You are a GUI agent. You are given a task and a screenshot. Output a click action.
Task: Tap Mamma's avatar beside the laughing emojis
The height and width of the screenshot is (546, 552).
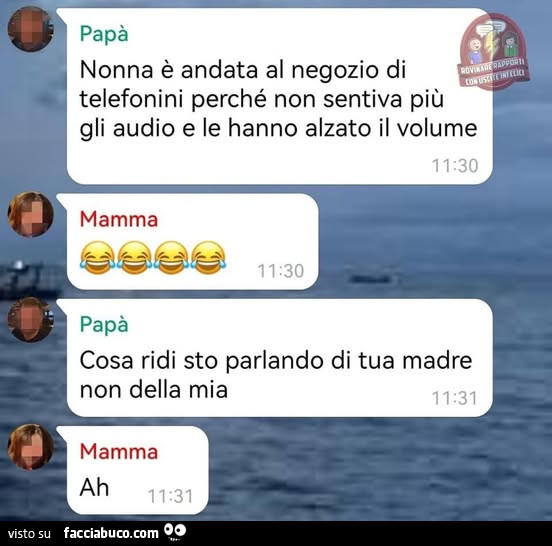[x=30, y=214]
